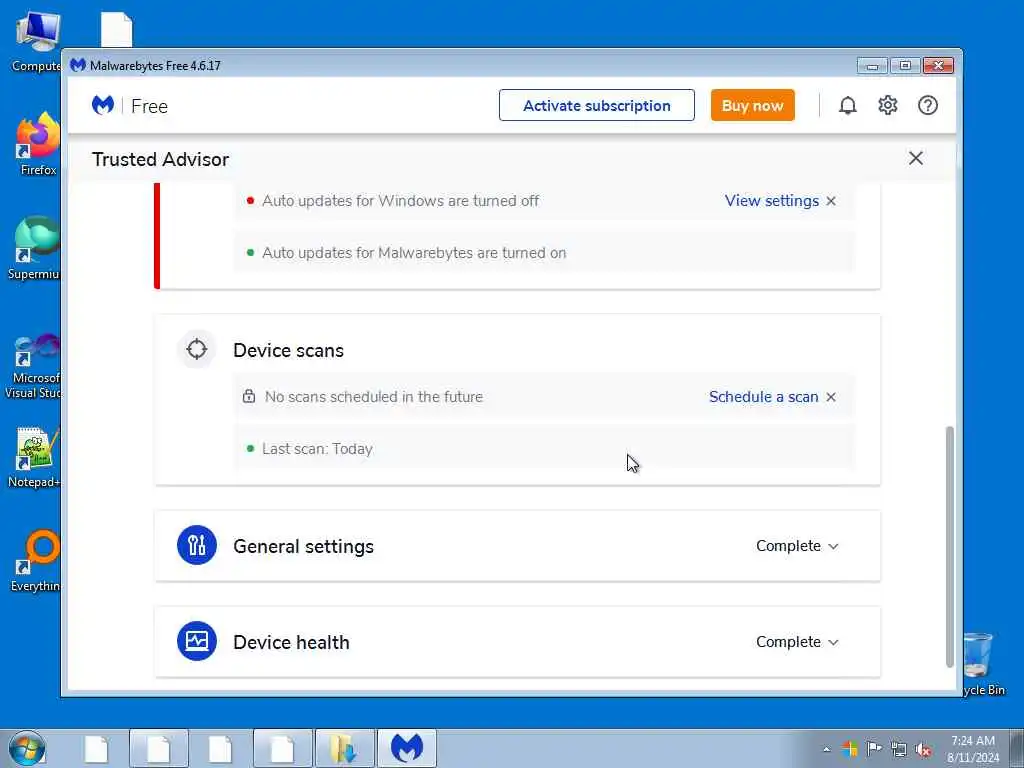Select the Recycle Bin desktop icon
The width and height of the screenshot is (1024, 768).
pos(982,663)
